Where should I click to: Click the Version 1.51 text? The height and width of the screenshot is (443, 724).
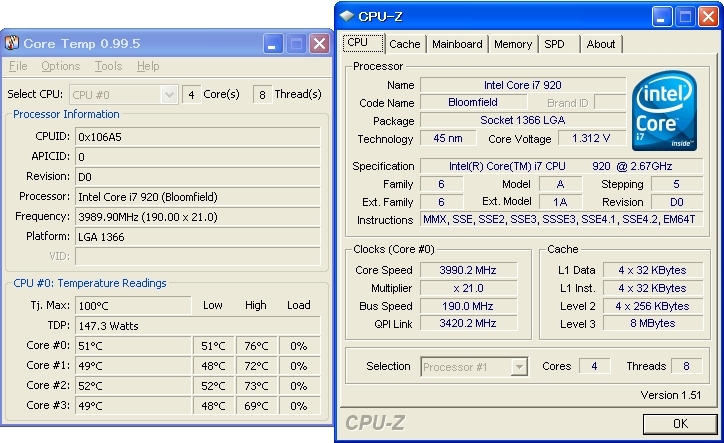[x=671, y=395]
